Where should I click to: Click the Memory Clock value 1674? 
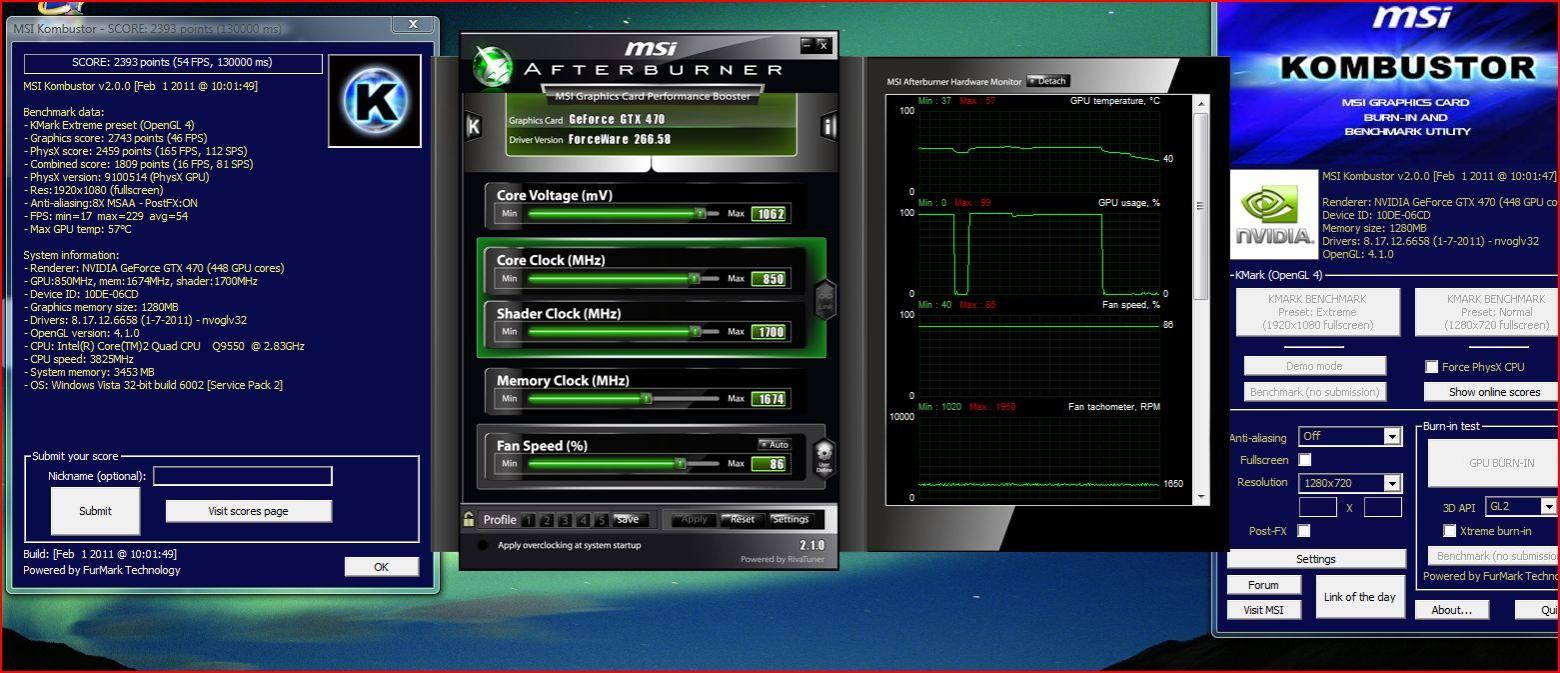769,399
